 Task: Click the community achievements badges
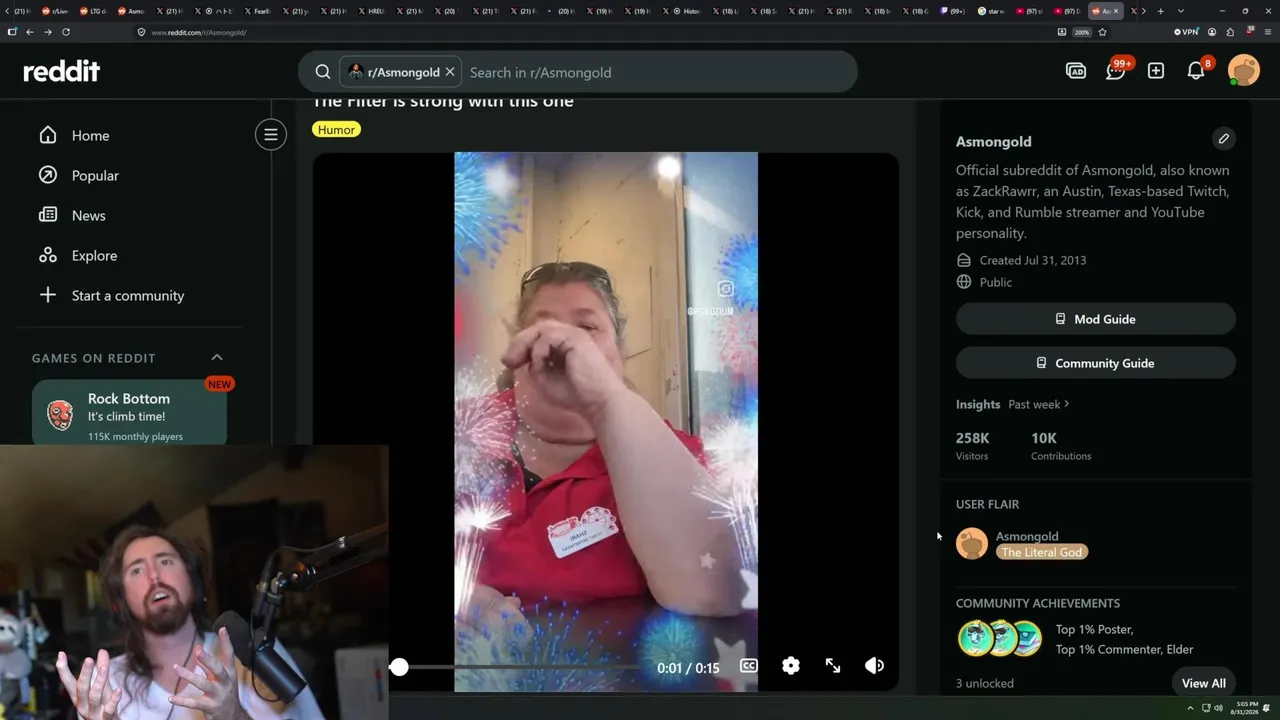click(1000, 639)
